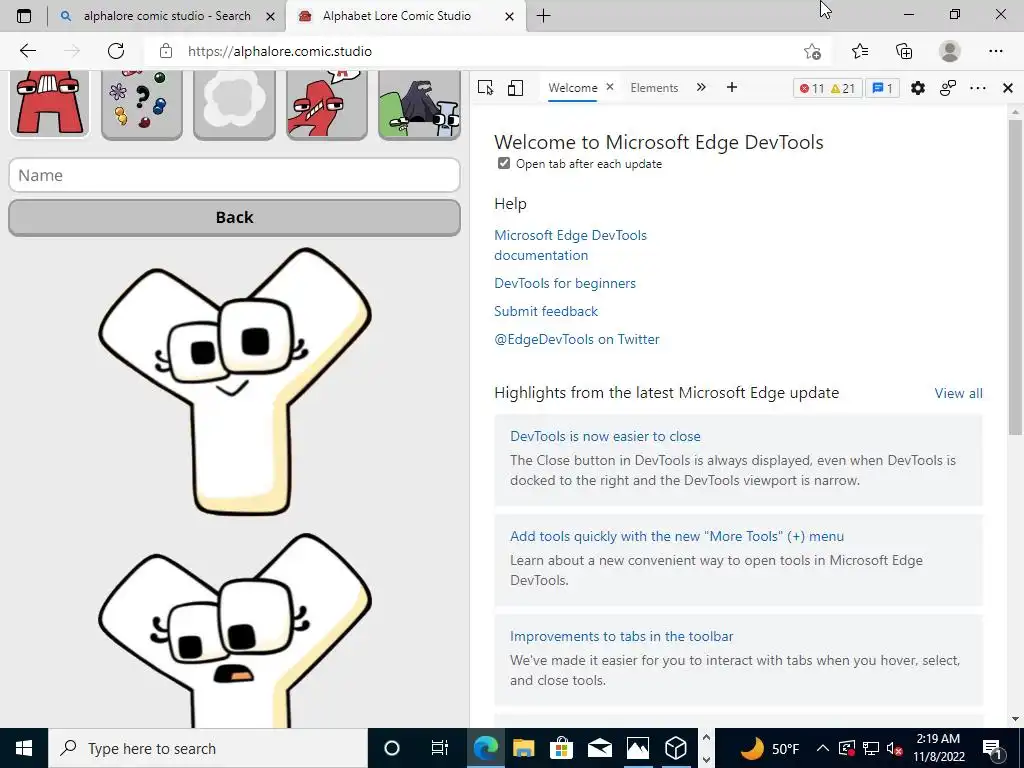
Task: Open the notification center icon
Action: click(x=992, y=748)
